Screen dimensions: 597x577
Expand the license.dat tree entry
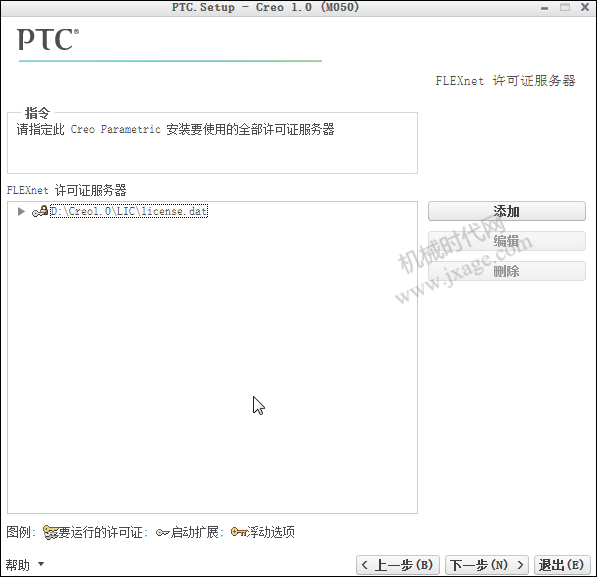pyautogui.click(x=21, y=211)
